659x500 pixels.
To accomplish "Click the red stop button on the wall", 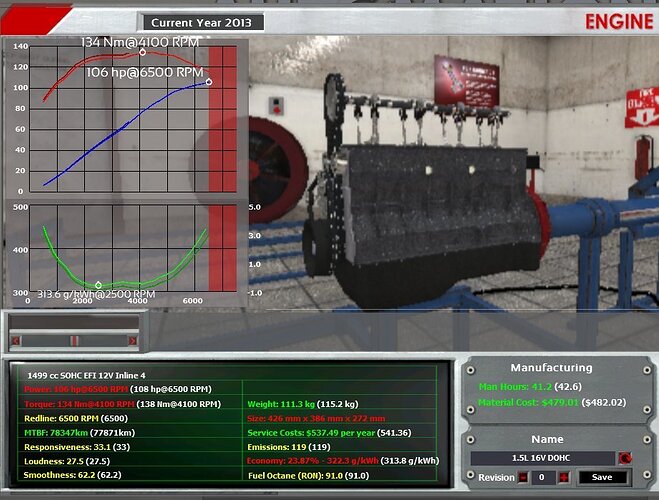I will (x=276, y=110).
